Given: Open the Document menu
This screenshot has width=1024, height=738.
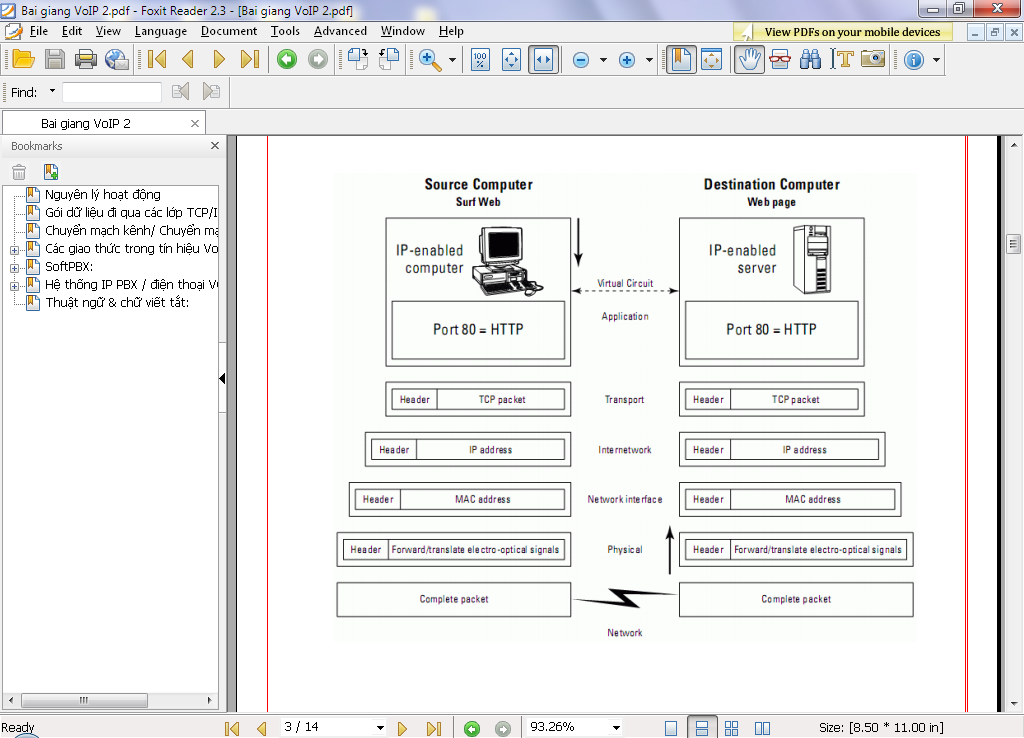Looking at the screenshot, I should point(228,31).
